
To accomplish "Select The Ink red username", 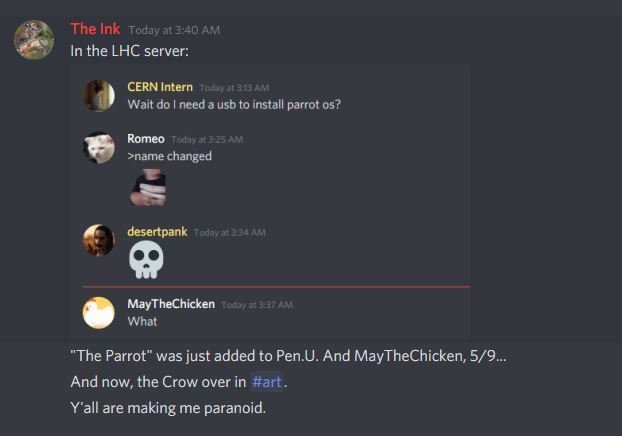I will click(x=95, y=29).
